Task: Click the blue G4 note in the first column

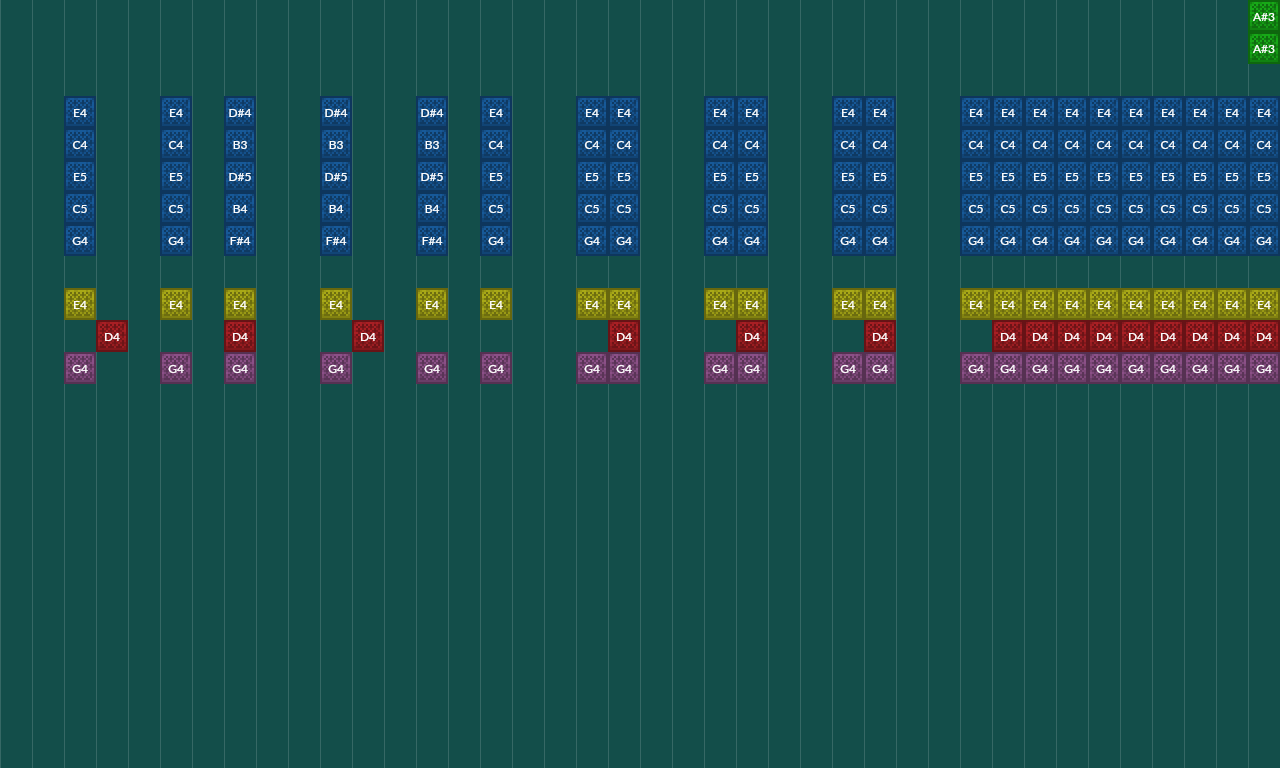Action: click(x=79, y=240)
